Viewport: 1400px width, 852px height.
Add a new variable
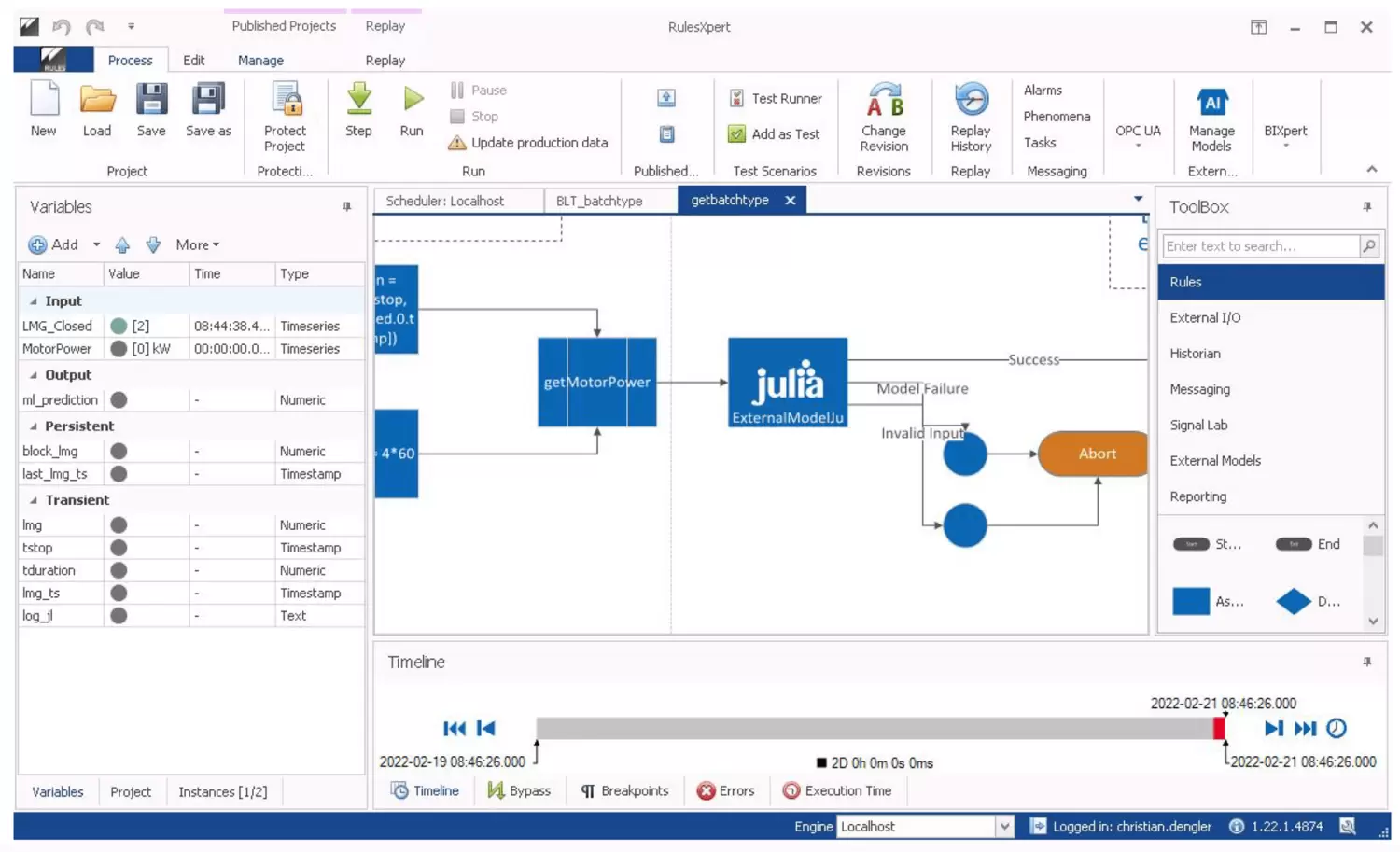pyautogui.click(x=53, y=244)
